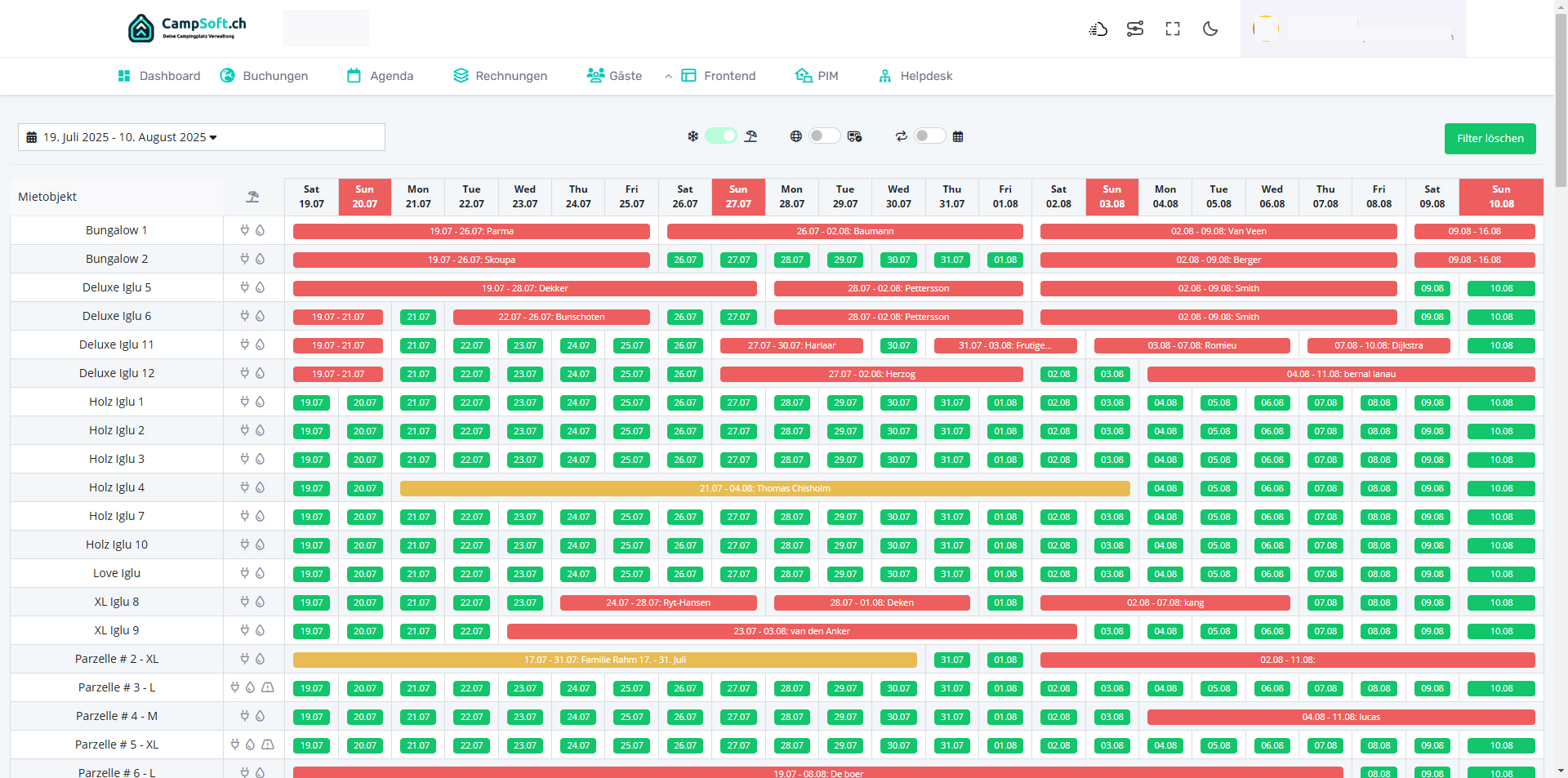Click the water drop icon for Bungalow 1

[261, 230]
